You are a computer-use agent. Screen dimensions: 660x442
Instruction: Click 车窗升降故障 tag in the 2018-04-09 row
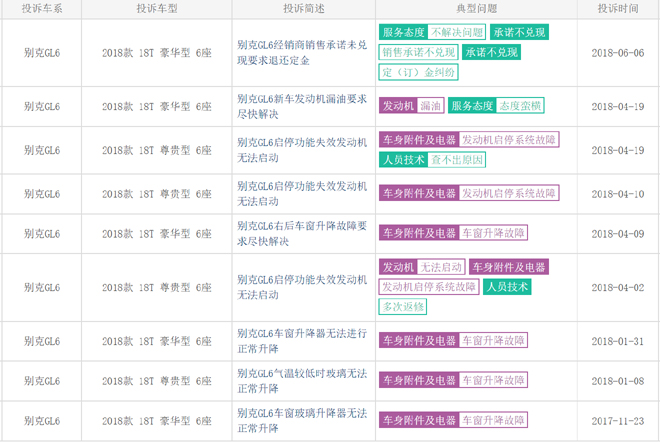493,233
